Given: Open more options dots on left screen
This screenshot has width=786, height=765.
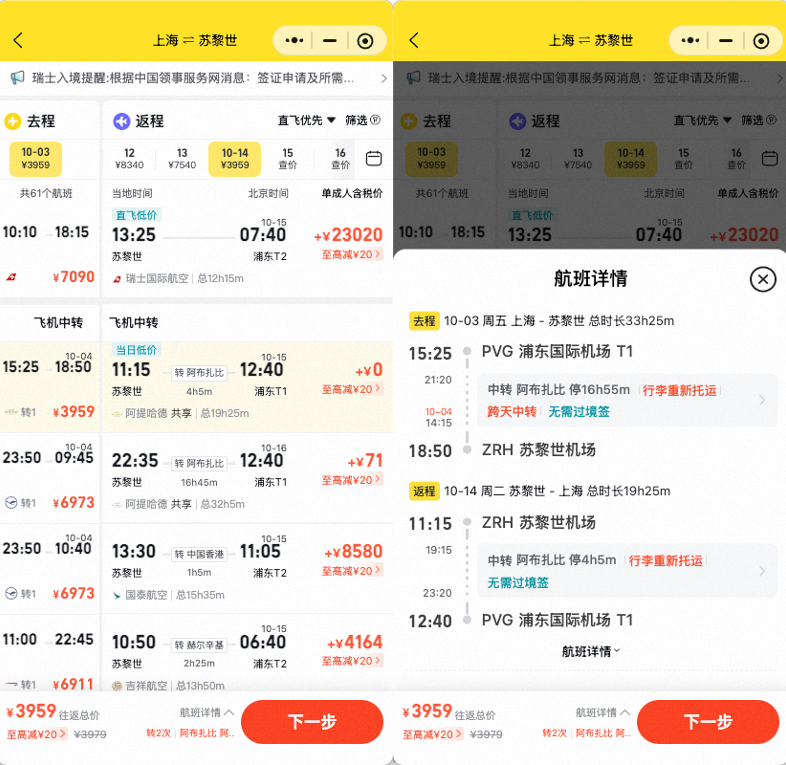Looking at the screenshot, I should (294, 40).
